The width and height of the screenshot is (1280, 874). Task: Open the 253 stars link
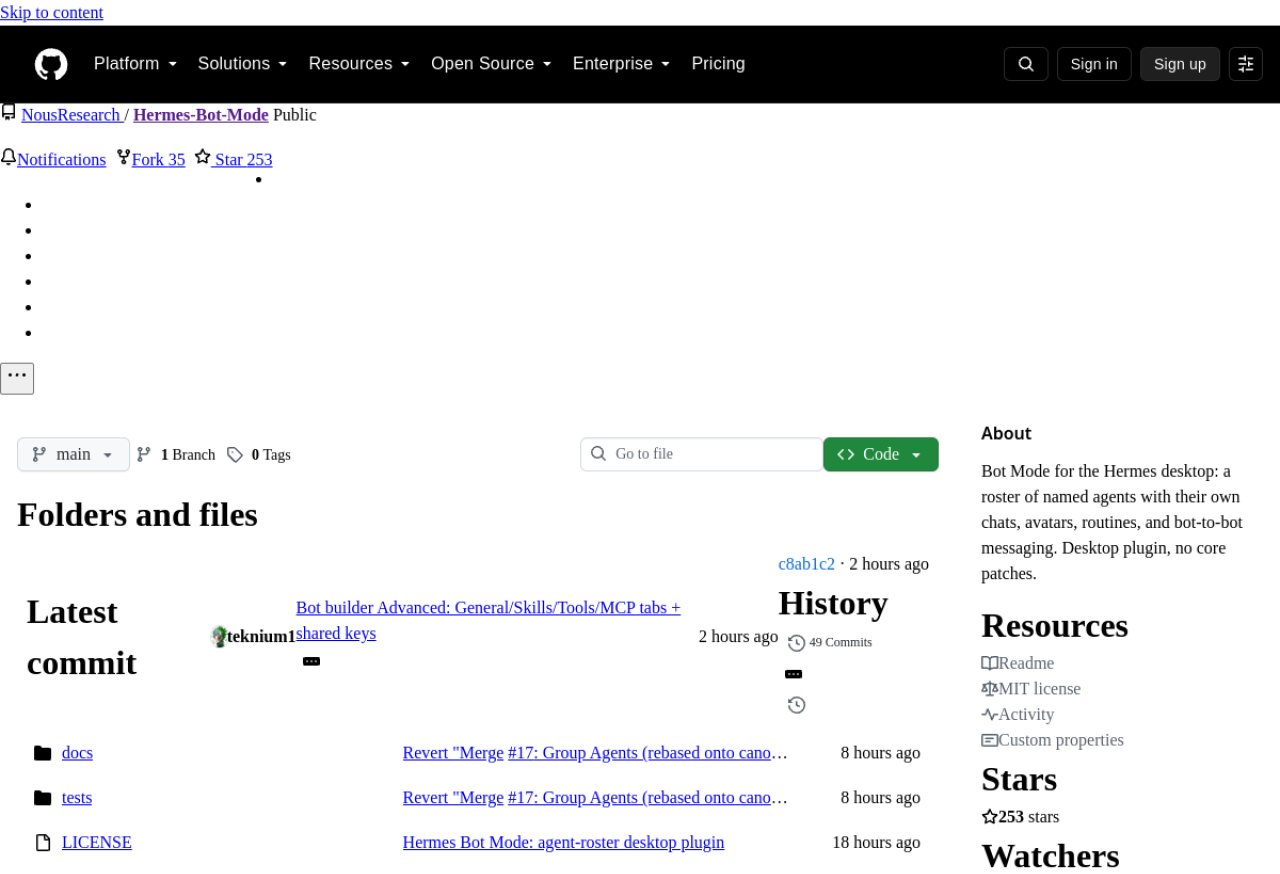point(1020,817)
